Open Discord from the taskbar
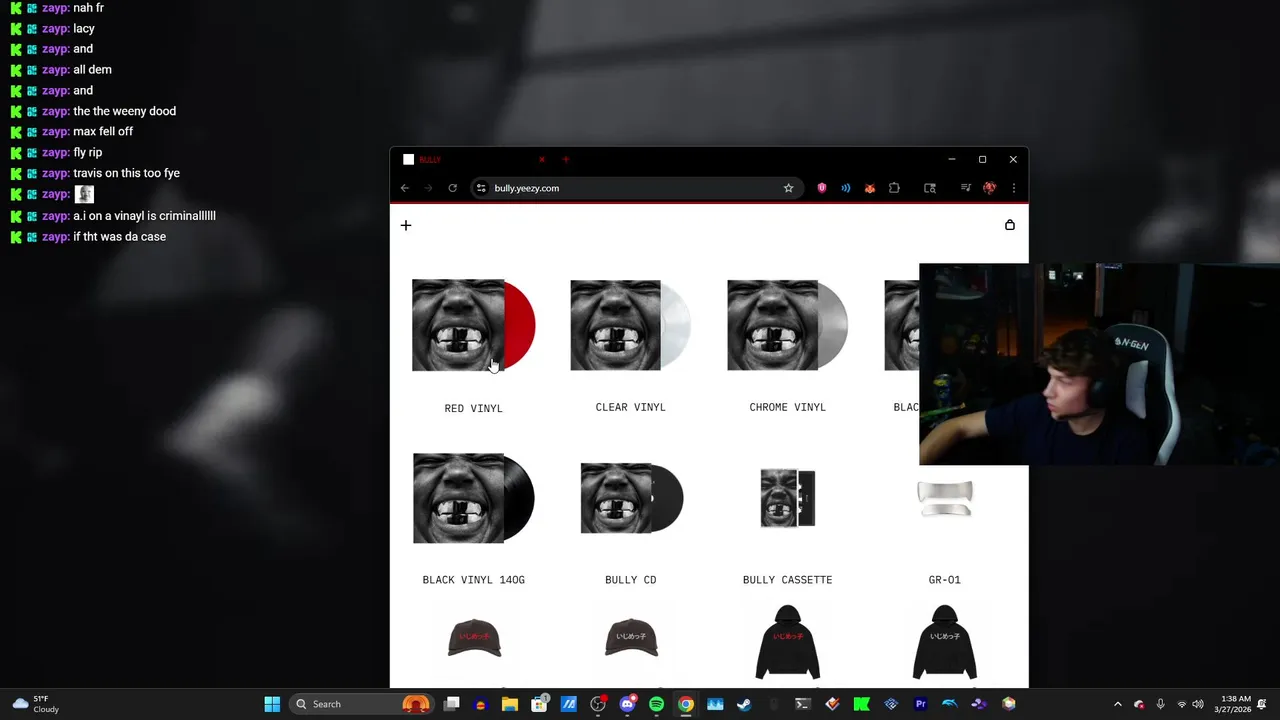Screen dimensions: 1280x720 [x=627, y=704]
